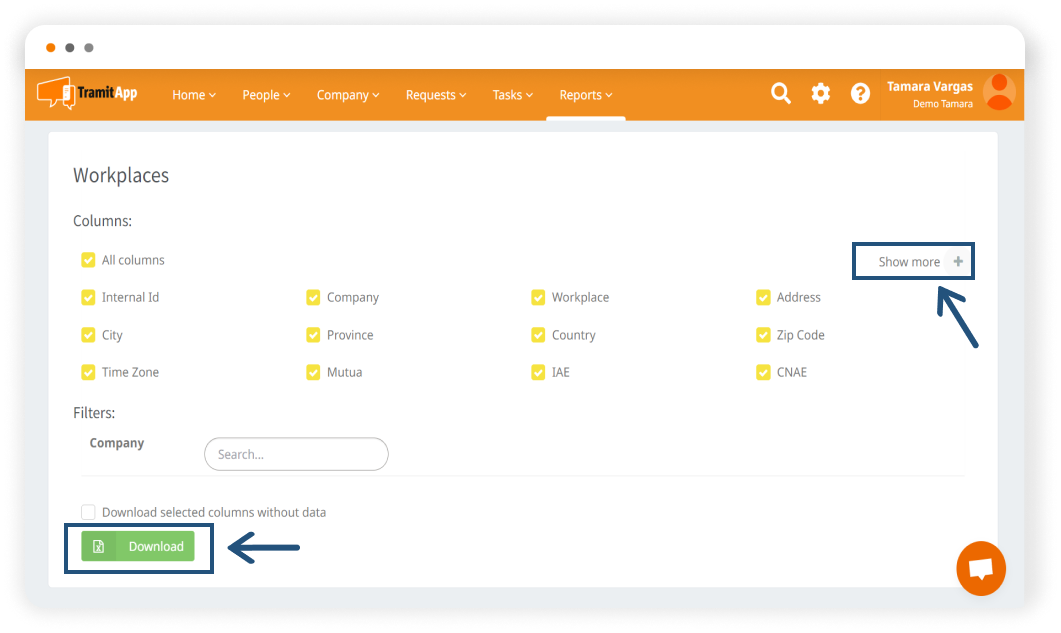Toggle the Internal Id column checkbox
1061x633 pixels.
pos(88,297)
